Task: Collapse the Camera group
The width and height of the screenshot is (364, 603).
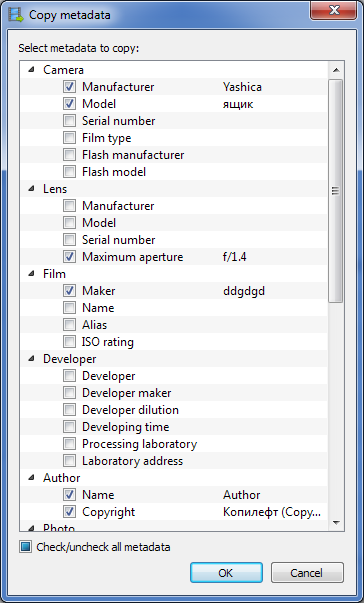Action: pos(32,70)
